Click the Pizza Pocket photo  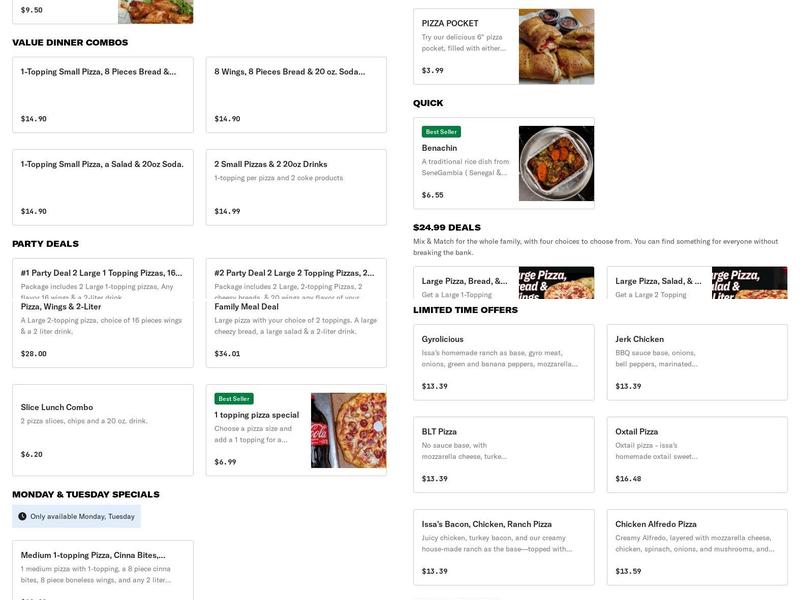(556, 46)
